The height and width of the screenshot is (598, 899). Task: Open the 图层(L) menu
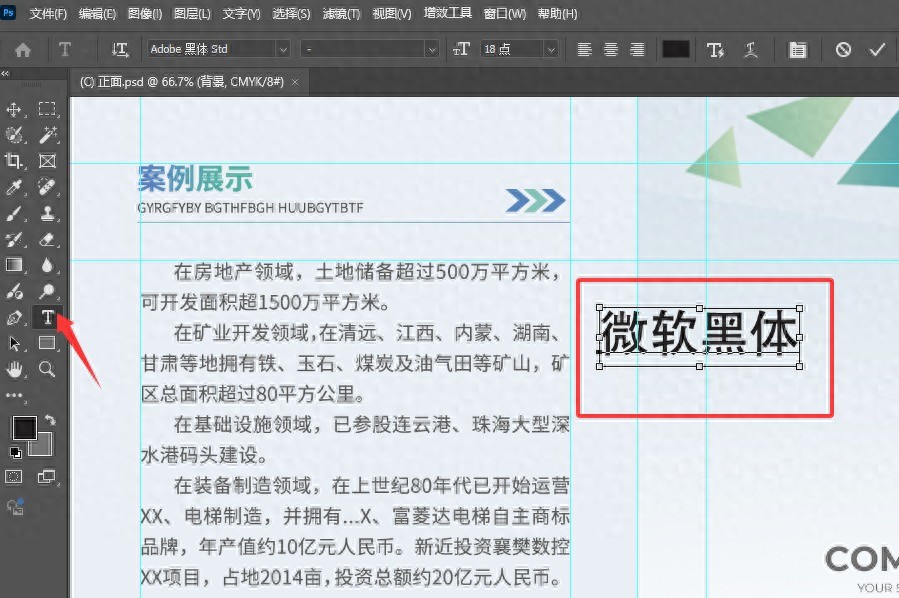coord(193,14)
